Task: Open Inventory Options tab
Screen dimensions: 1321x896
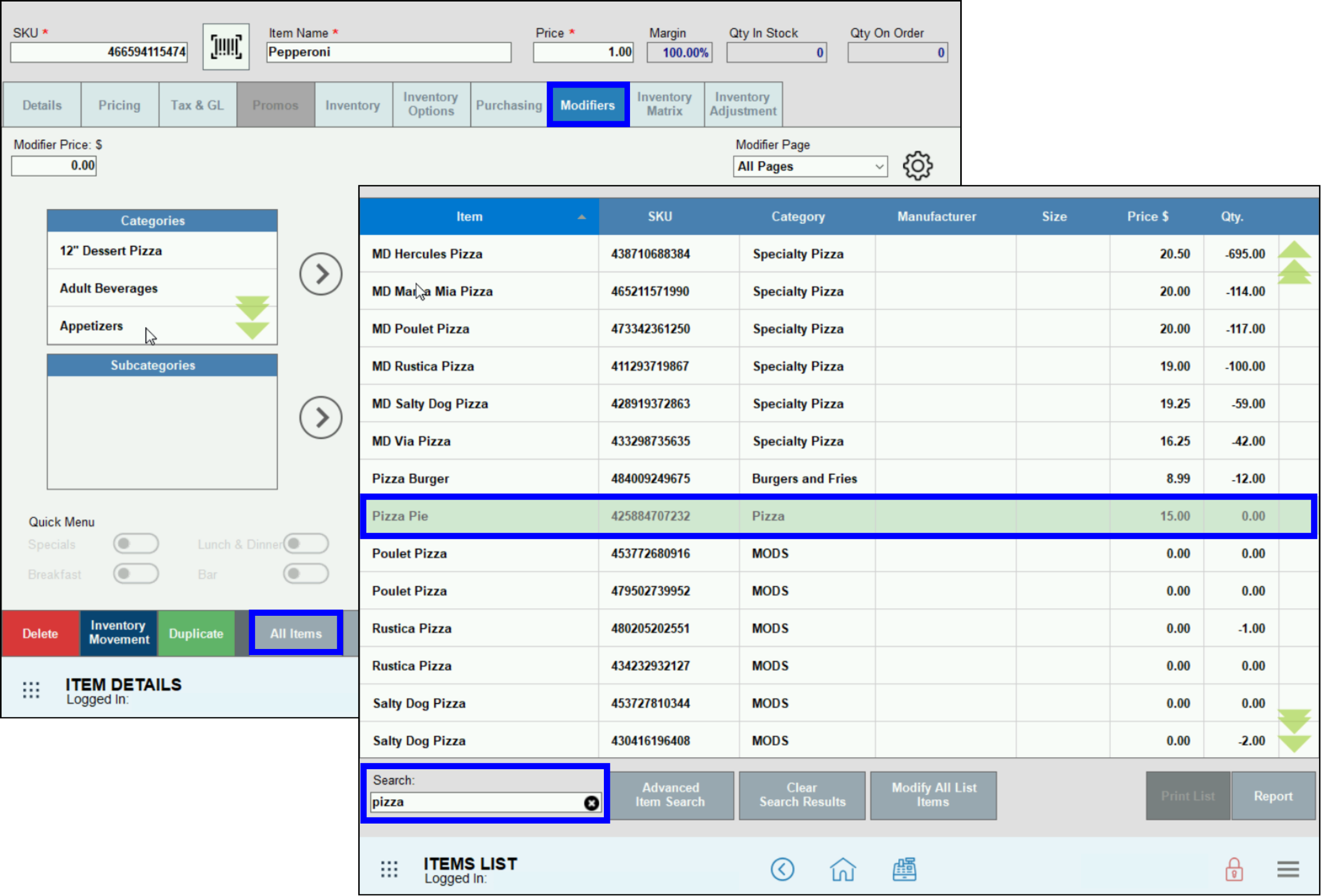Action: (431, 105)
